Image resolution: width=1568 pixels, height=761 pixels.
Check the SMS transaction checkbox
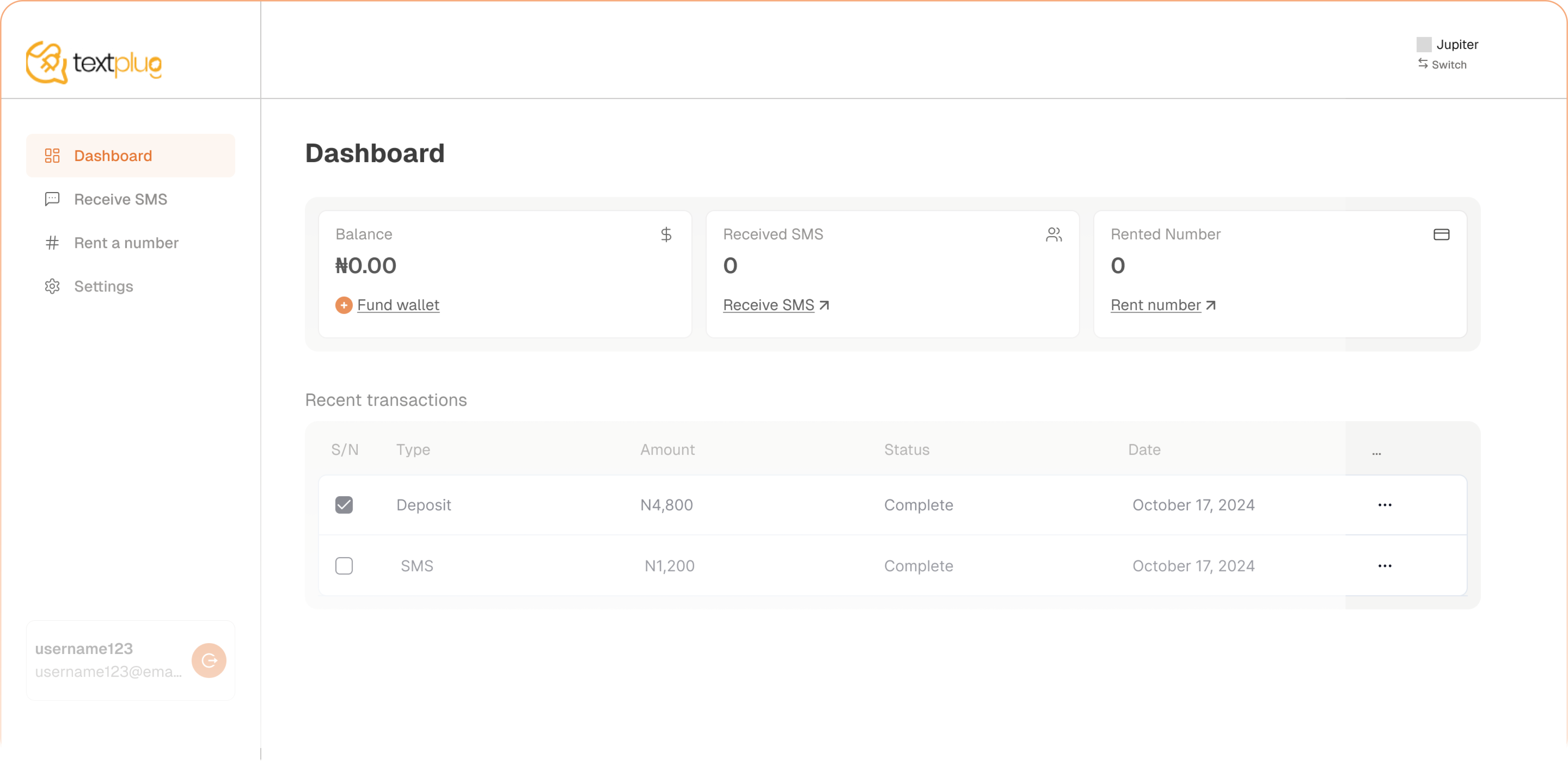344,566
